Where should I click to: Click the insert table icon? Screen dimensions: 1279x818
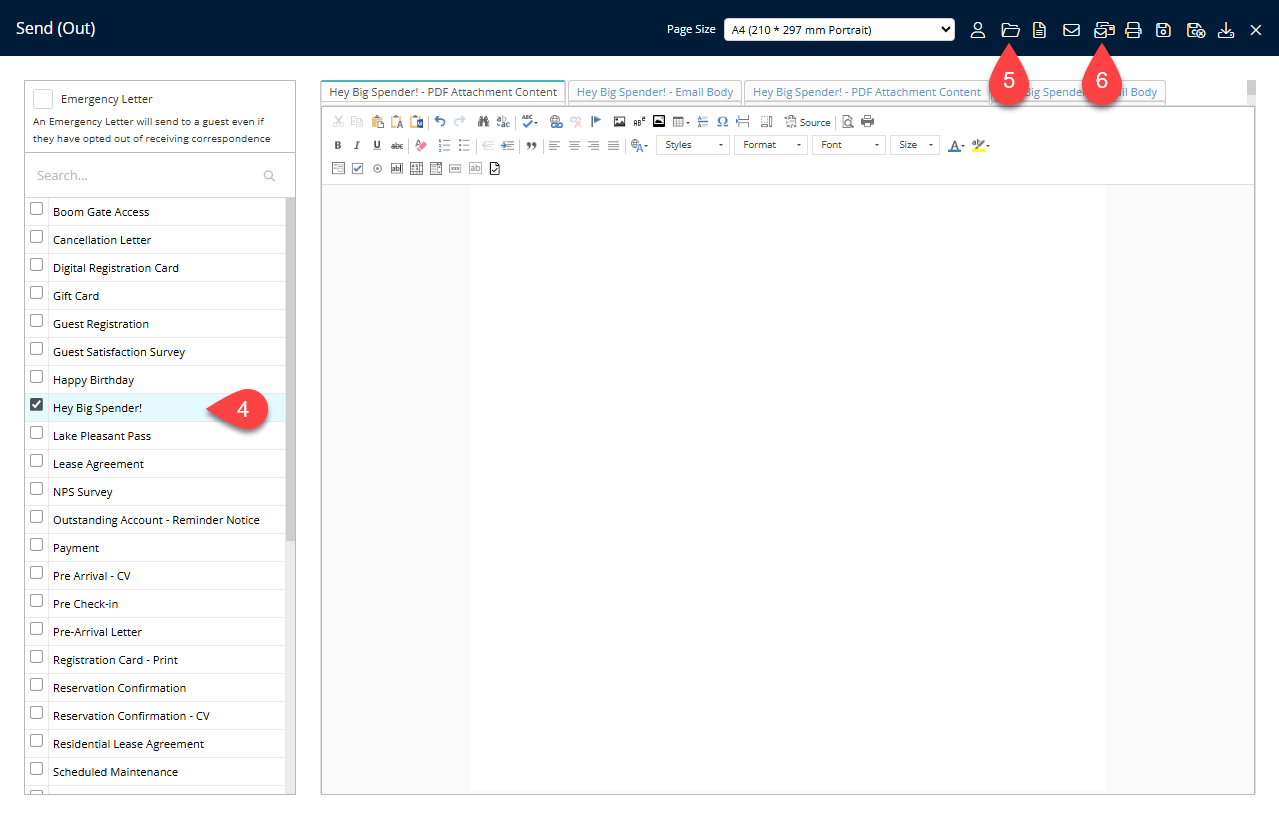[x=679, y=121]
